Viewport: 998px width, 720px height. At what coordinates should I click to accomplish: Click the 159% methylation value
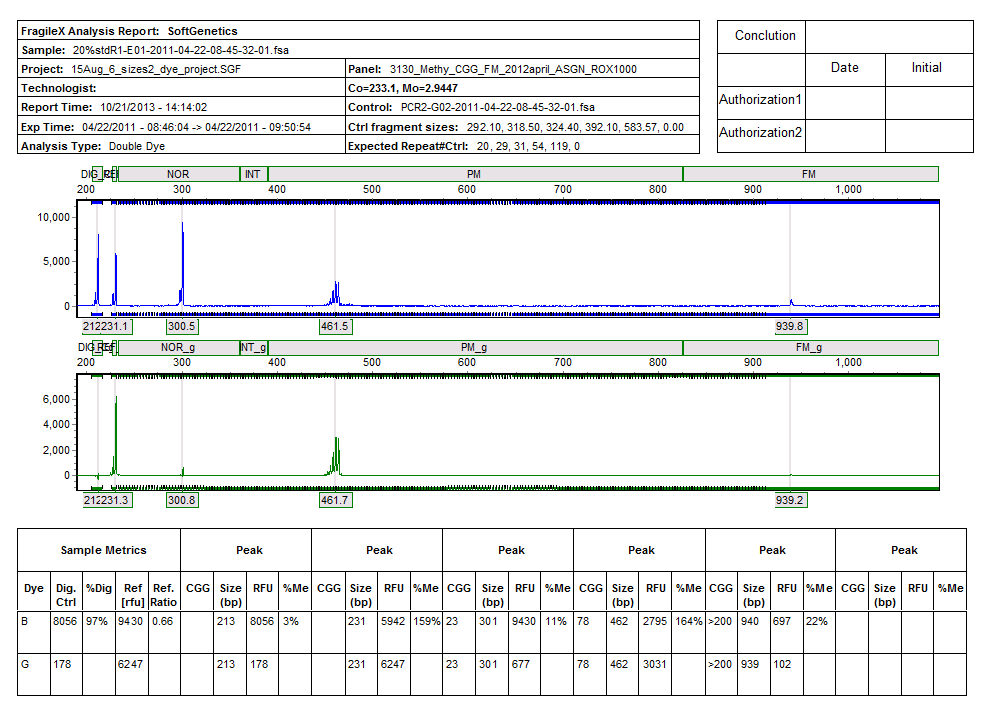coord(426,621)
